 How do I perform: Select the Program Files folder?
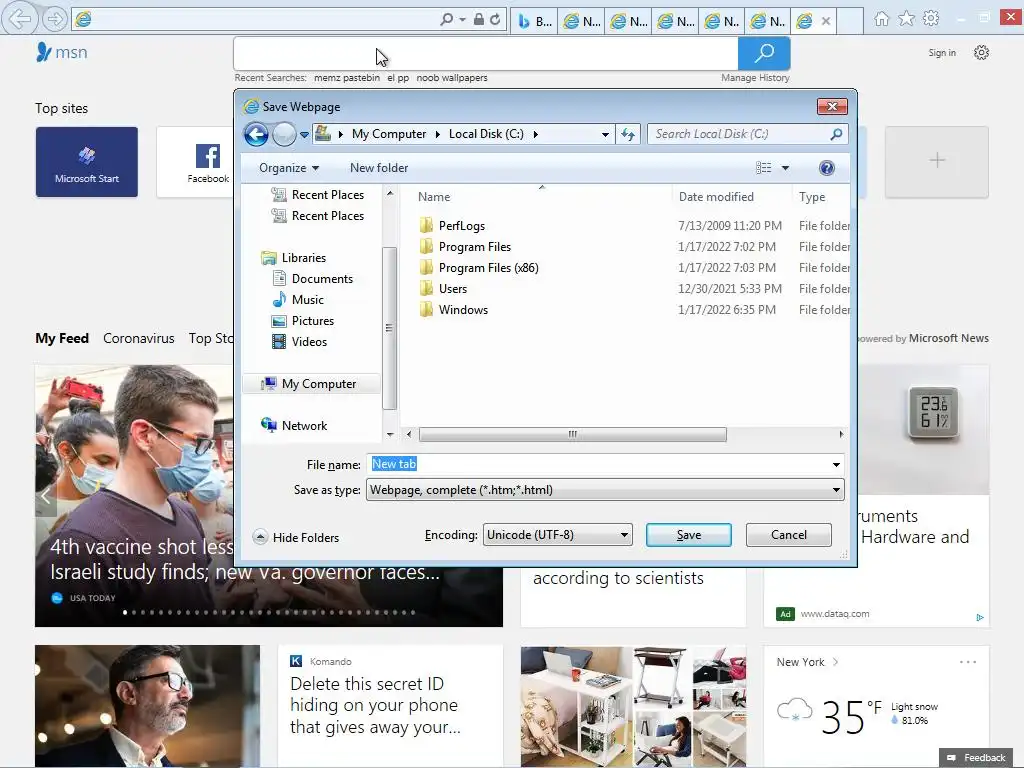[475, 247]
